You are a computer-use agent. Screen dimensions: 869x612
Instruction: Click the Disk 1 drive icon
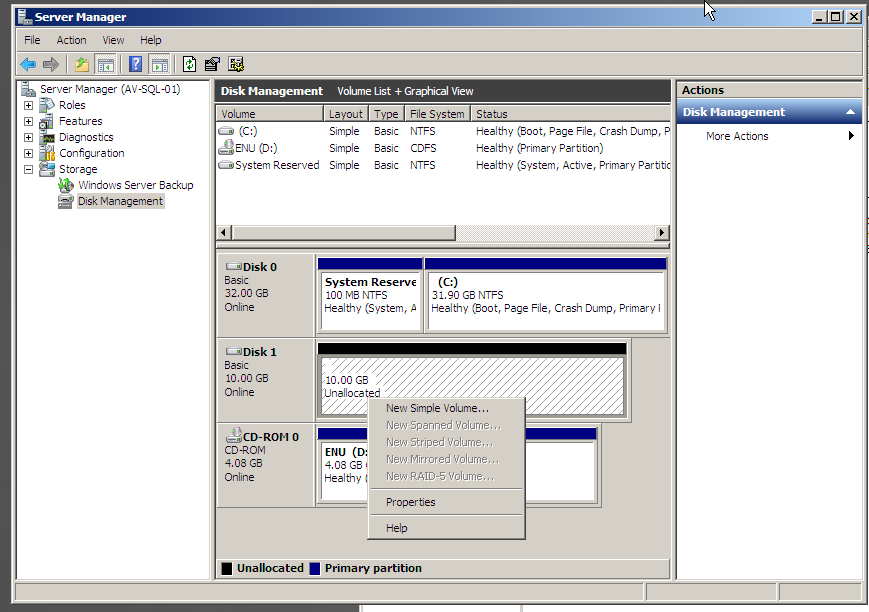click(x=234, y=351)
